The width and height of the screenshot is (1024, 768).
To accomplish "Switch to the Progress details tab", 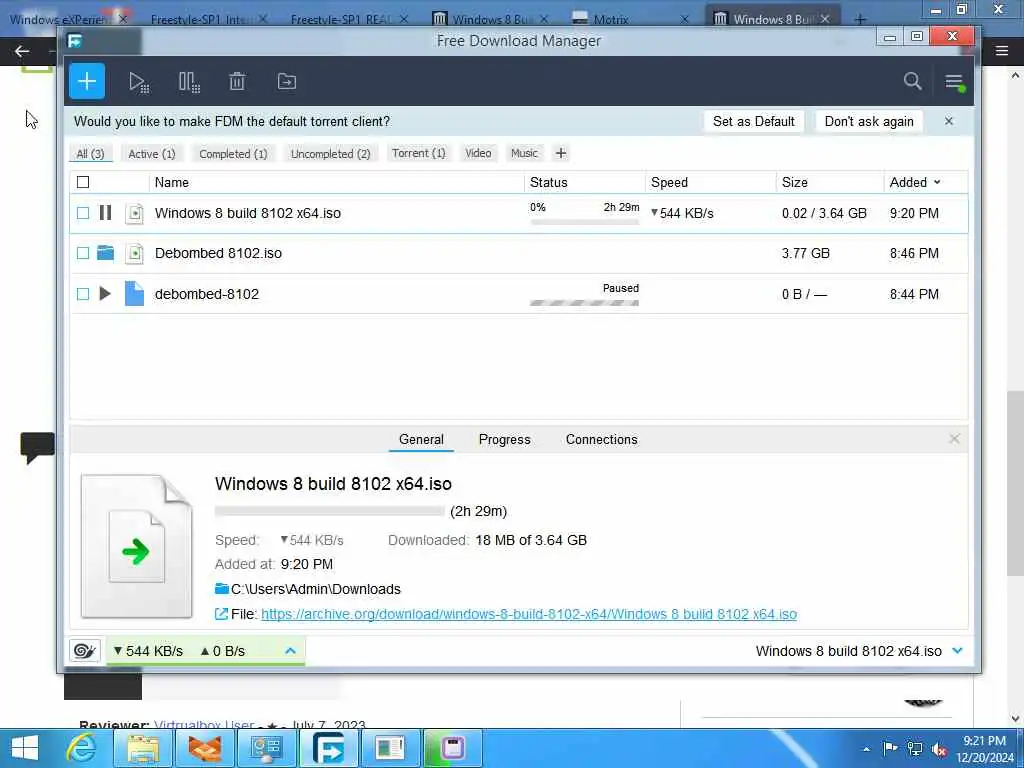I will pyautogui.click(x=504, y=439).
